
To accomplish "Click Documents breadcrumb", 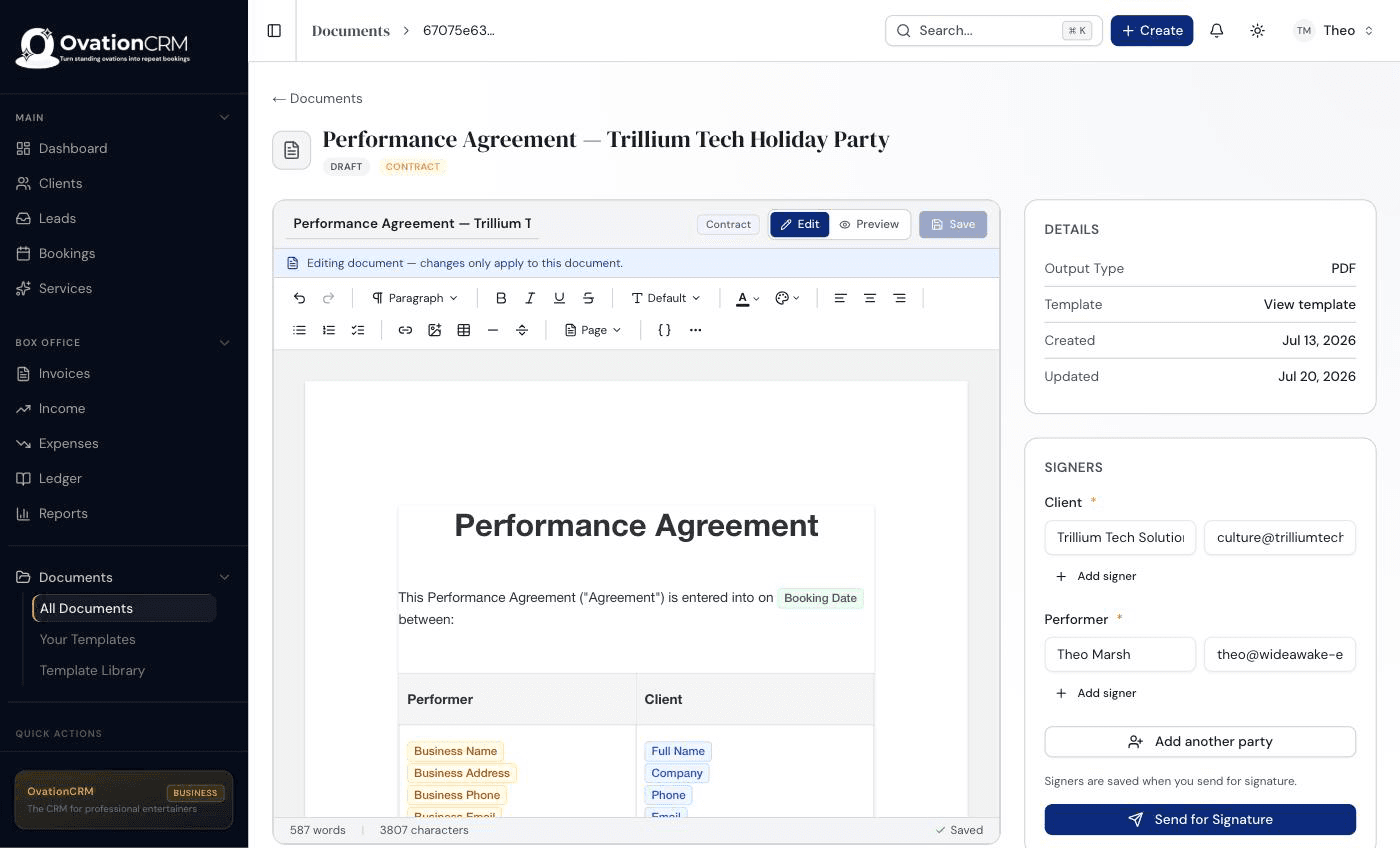I will click(351, 31).
